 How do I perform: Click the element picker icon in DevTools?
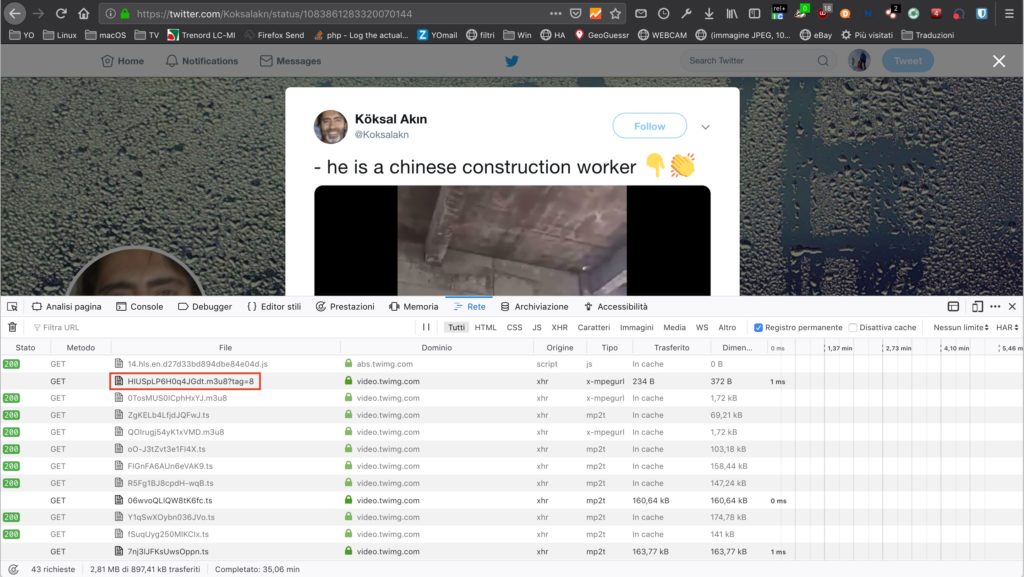click(12, 307)
